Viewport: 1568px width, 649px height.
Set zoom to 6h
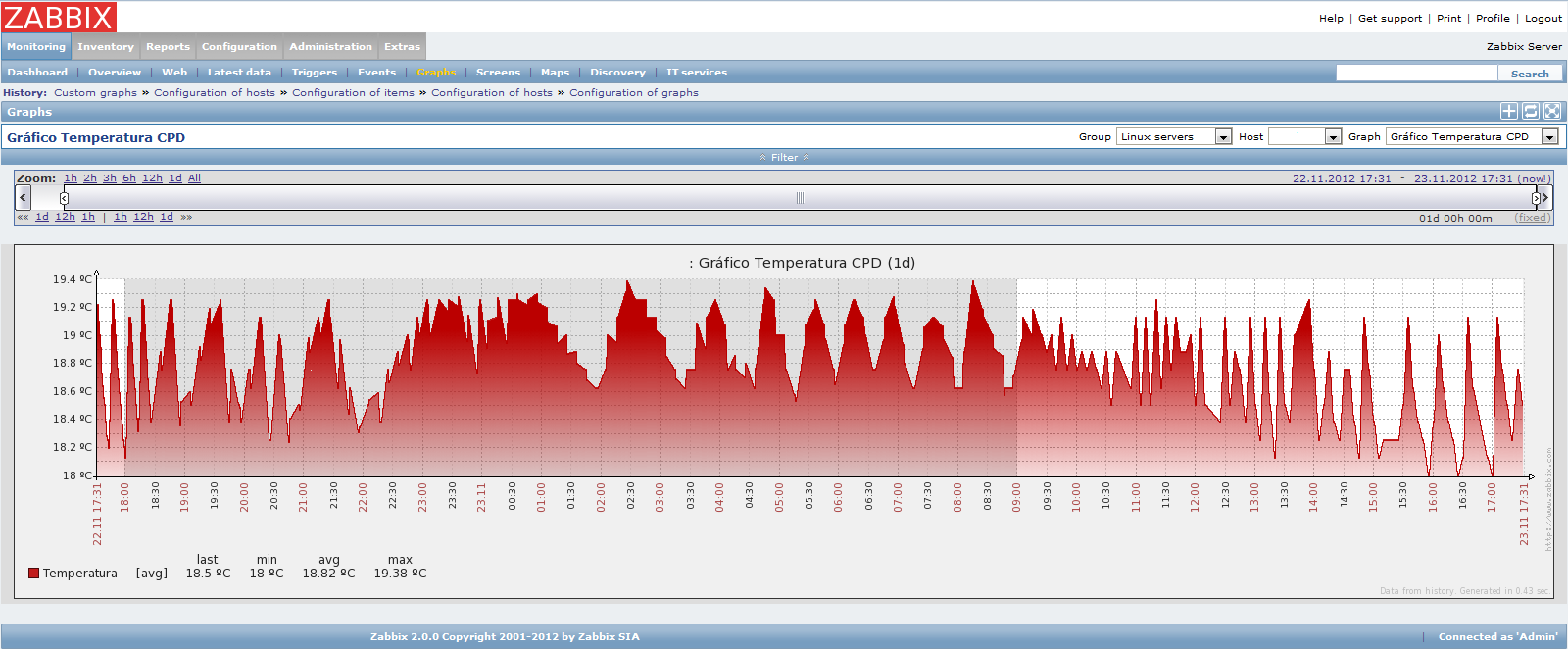point(129,178)
